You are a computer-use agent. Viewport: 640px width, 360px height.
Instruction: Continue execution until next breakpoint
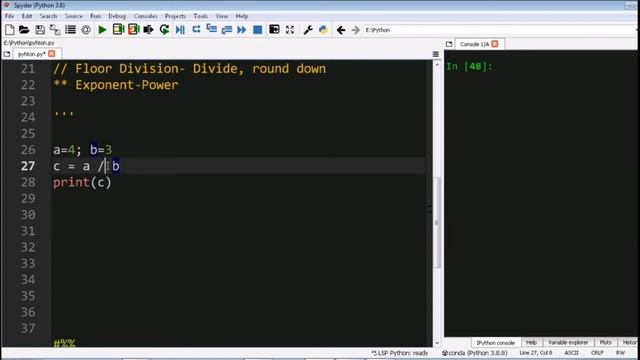(242, 30)
